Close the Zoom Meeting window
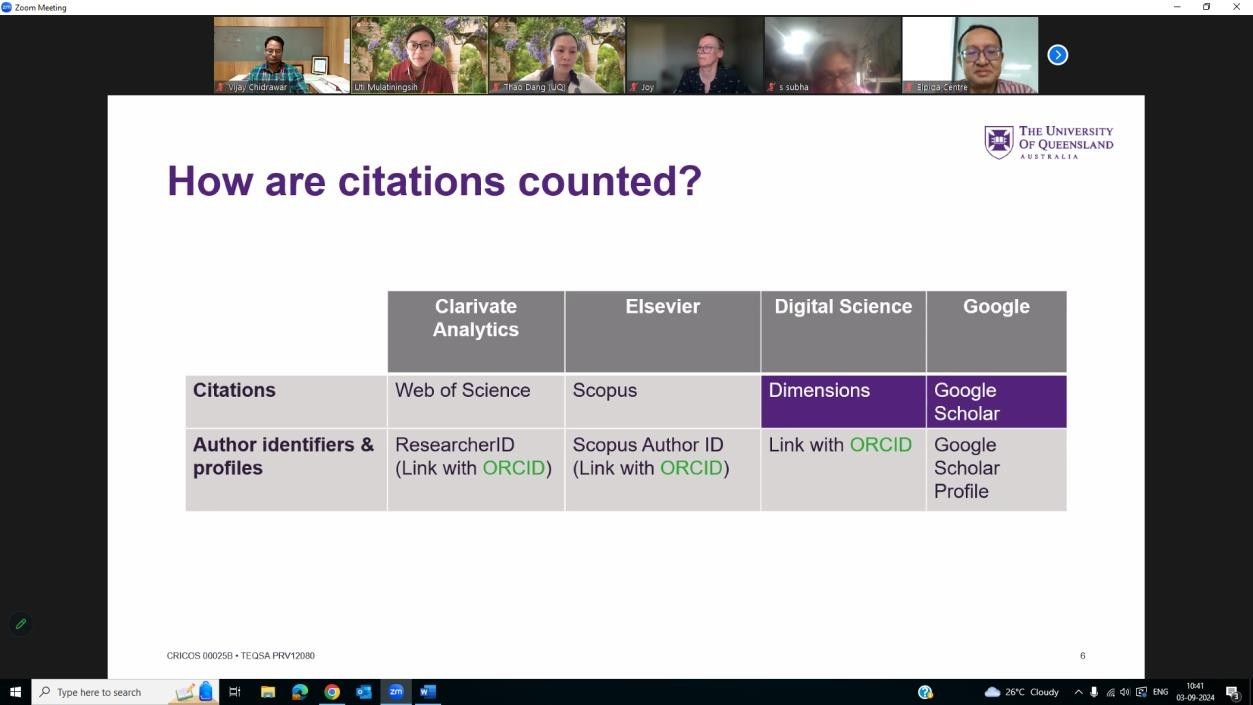The height and width of the screenshot is (705, 1253). tap(1237, 7)
